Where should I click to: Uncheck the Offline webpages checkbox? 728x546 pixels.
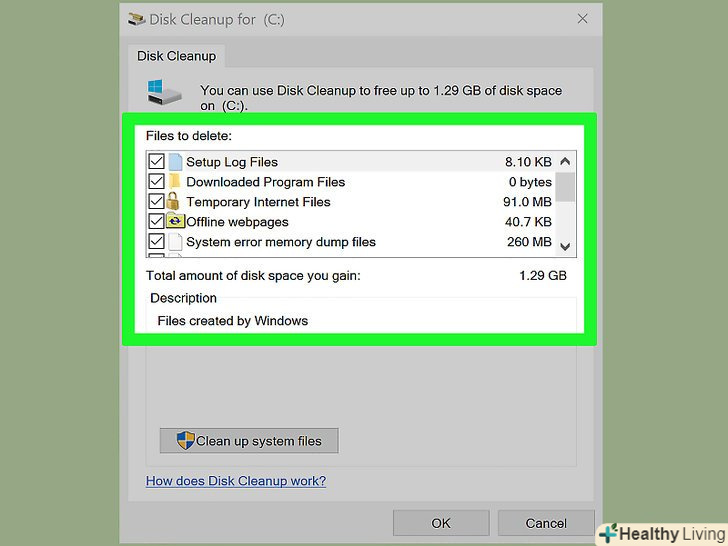click(x=156, y=221)
